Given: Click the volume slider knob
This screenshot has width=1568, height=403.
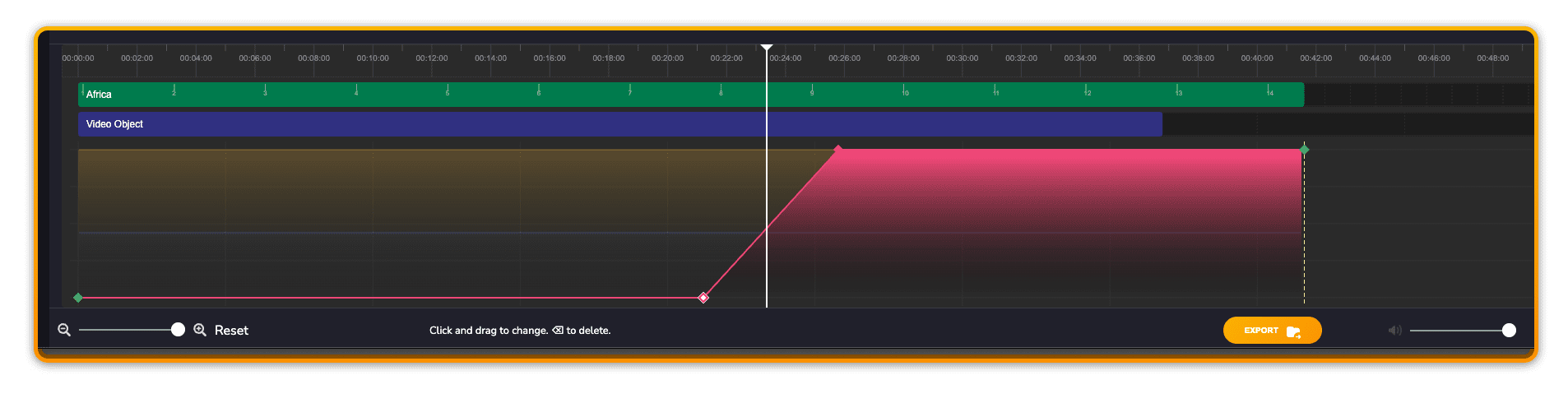Looking at the screenshot, I should 1509,331.
